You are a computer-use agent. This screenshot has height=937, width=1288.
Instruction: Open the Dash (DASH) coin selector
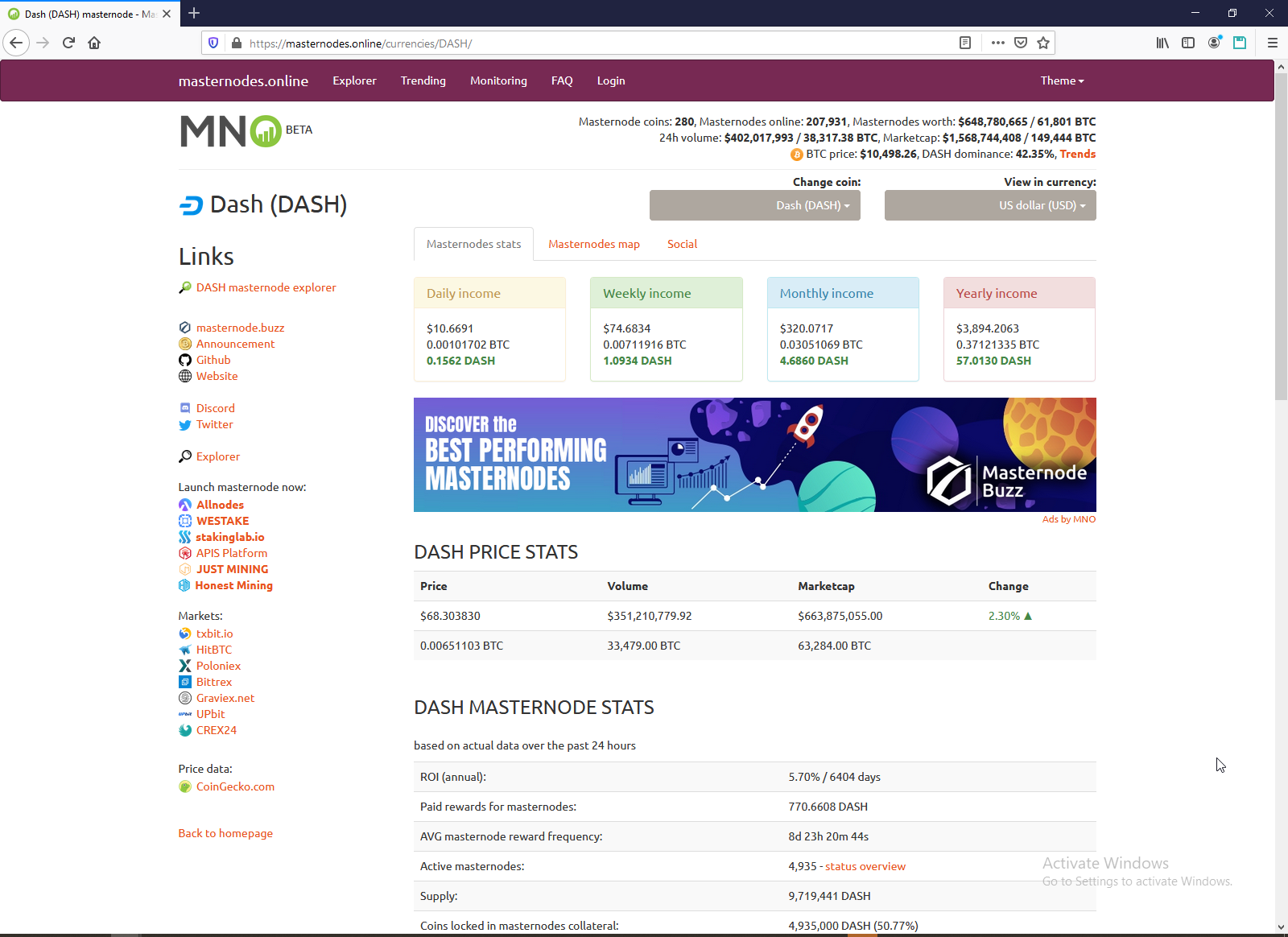click(755, 205)
